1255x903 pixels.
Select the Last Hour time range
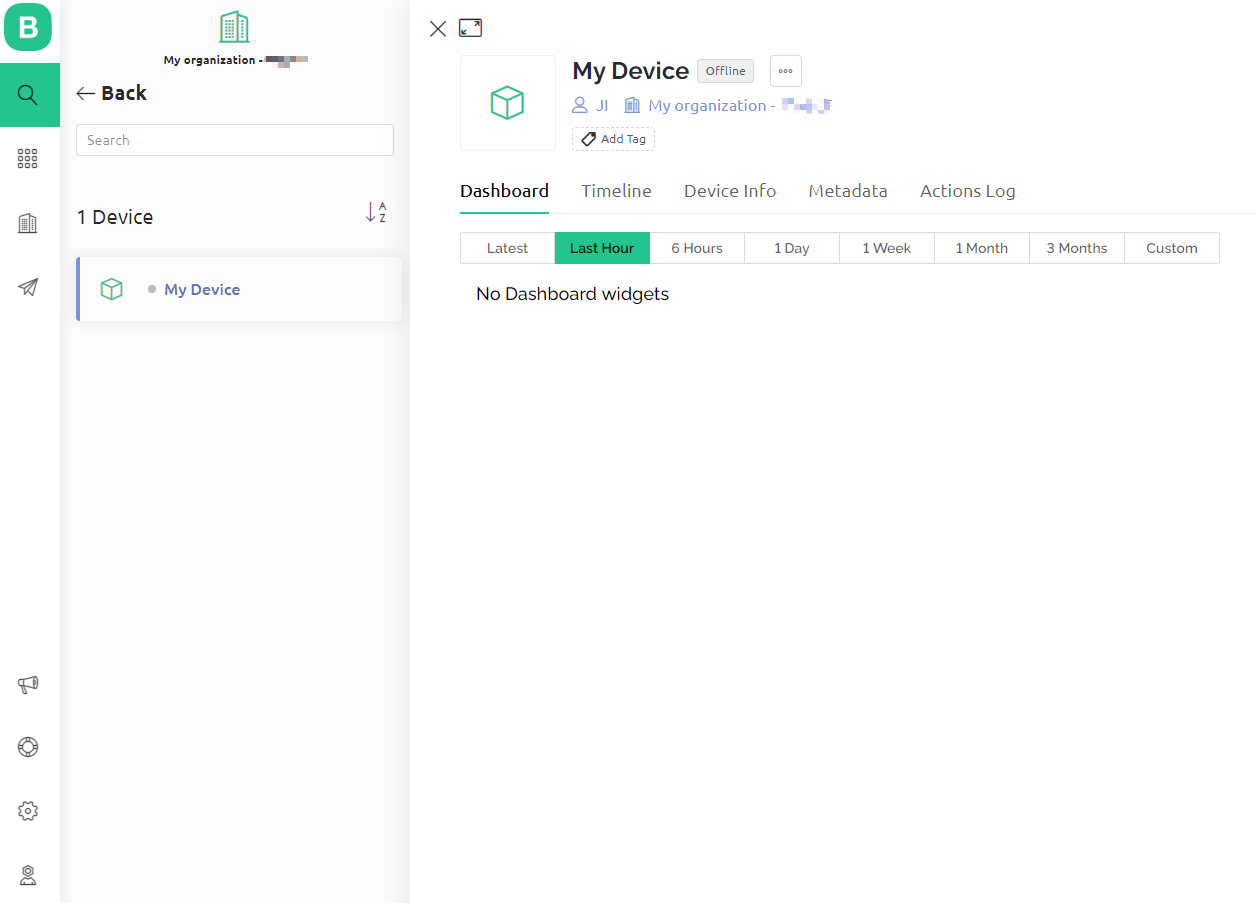coord(602,248)
